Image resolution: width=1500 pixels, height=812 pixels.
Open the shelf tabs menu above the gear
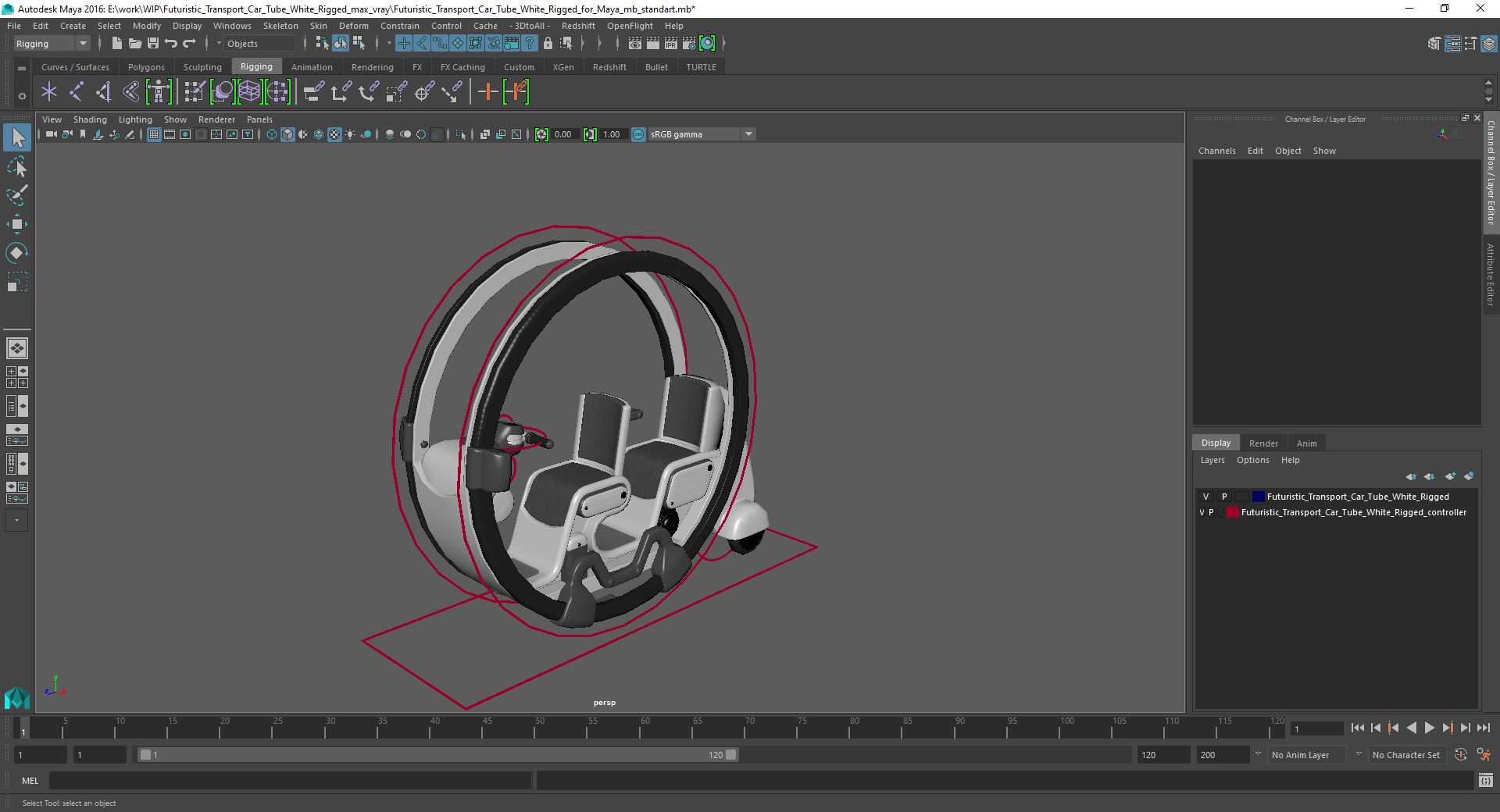point(22,69)
